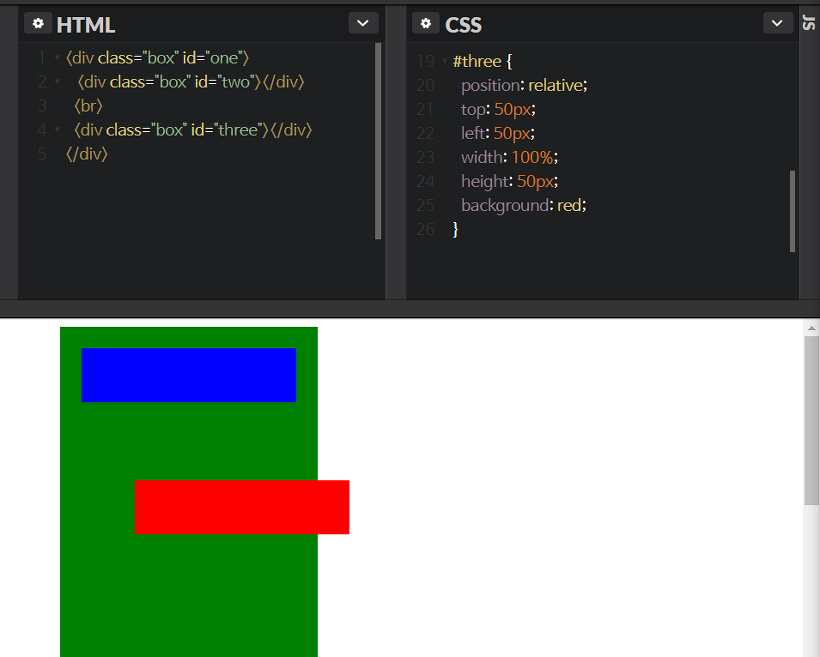Click the CSS editor vertical scrollbar thumb
This screenshot has width=820, height=657.
click(x=792, y=211)
